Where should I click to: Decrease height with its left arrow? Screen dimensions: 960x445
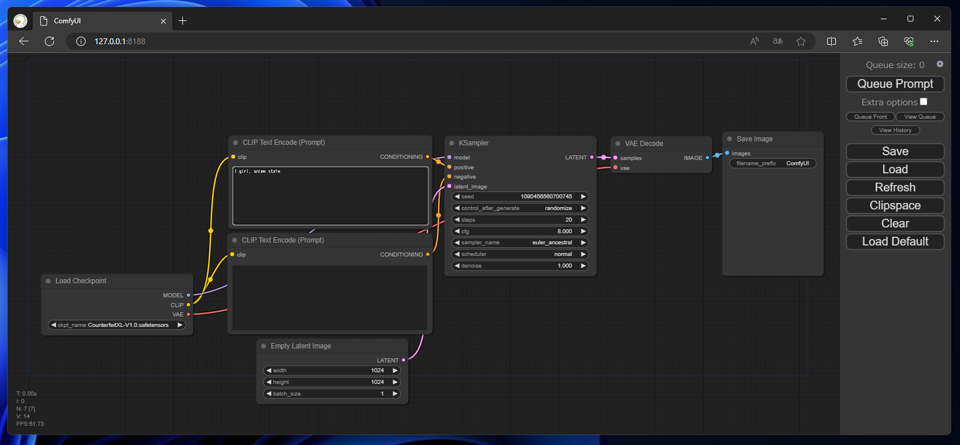268,382
